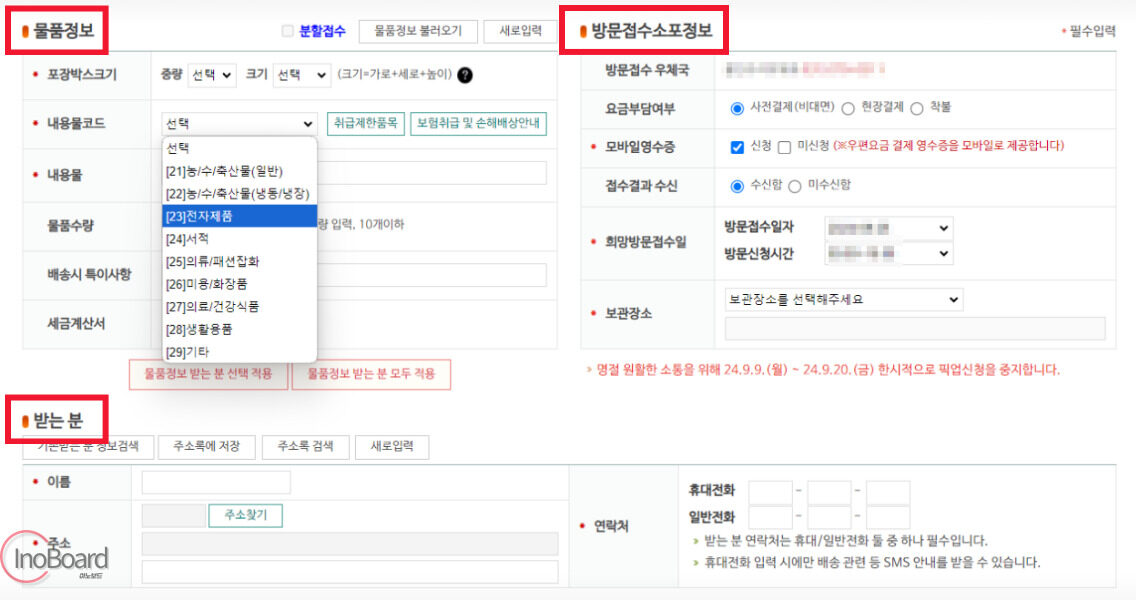Open 취급제한품목 info button
Screen dimensions: 1136x600
366,123
